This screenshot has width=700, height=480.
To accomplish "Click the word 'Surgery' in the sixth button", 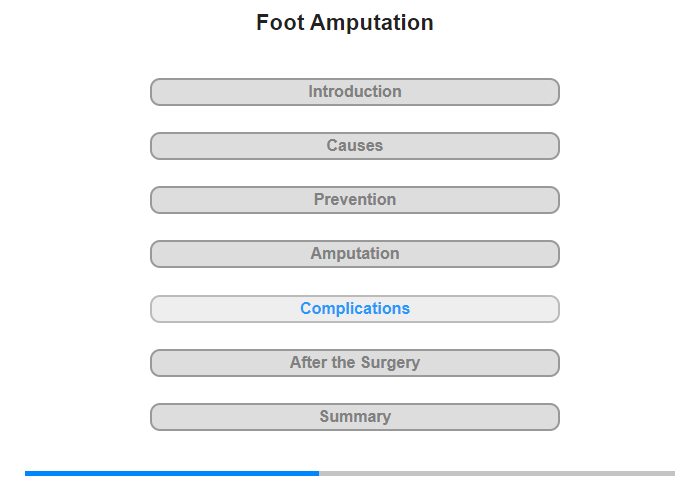I will pyautogui.click(x=390, y=363).
